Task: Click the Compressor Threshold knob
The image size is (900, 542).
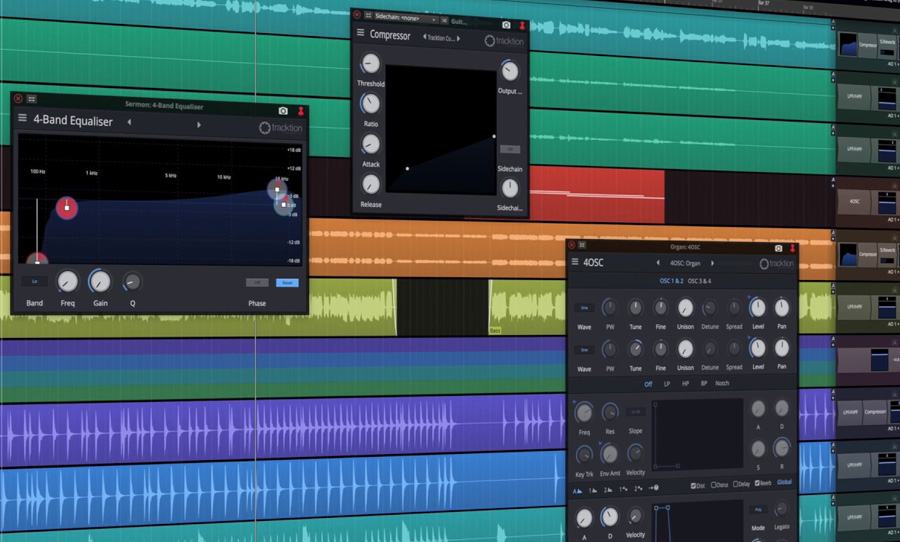Action: point(370,63)
